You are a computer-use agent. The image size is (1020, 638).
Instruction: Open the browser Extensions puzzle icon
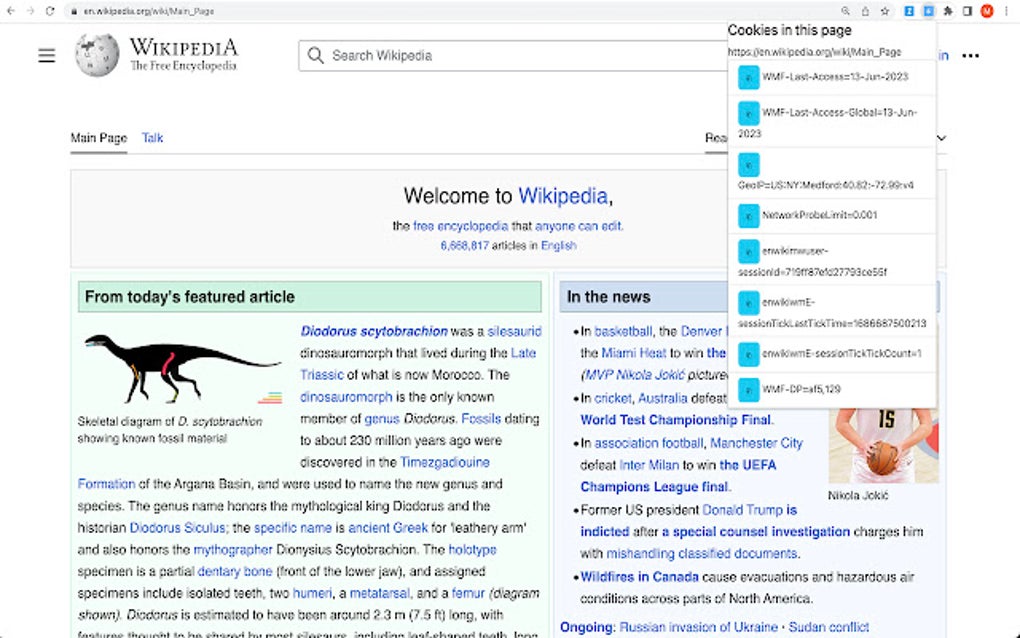click(x=948, y=11)
